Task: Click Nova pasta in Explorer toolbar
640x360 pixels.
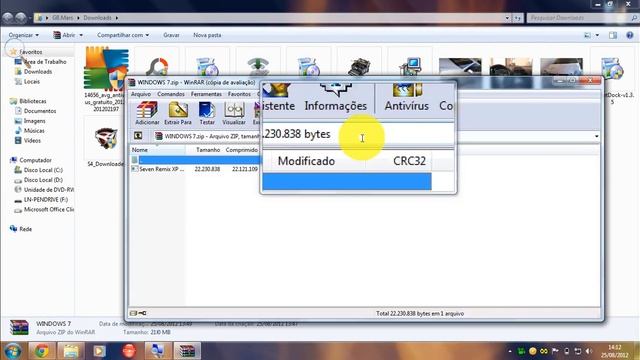Action: pyautogui.click(x=207, y=35)
